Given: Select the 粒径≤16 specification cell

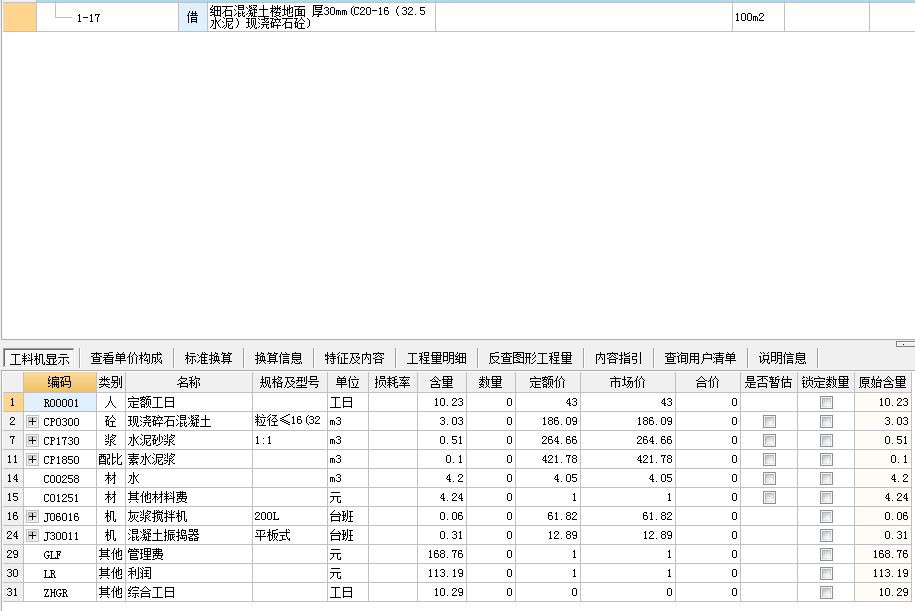Looking at the screenshot, I should point(290,421).
